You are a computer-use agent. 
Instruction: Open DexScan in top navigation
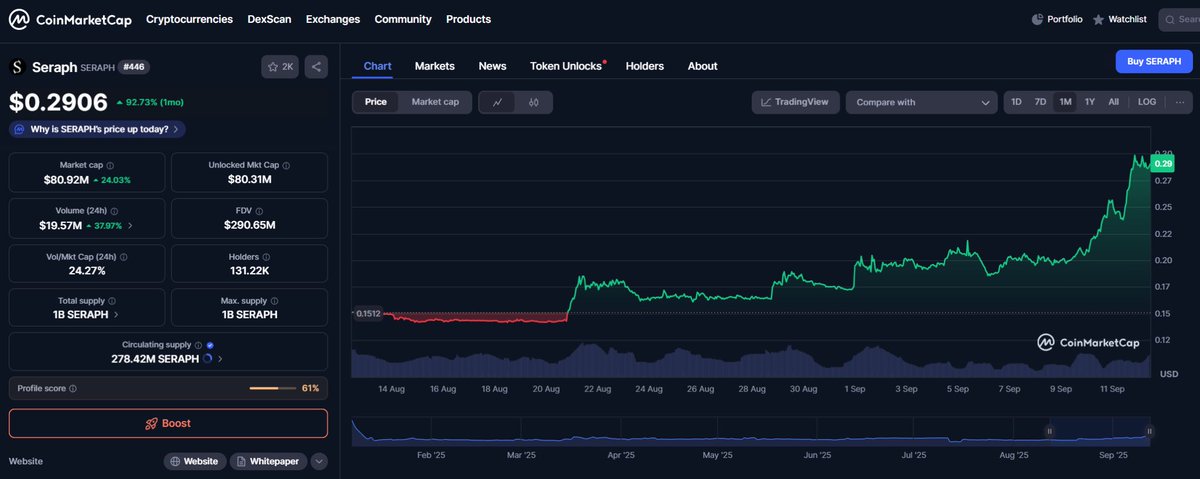click(269, 19)
